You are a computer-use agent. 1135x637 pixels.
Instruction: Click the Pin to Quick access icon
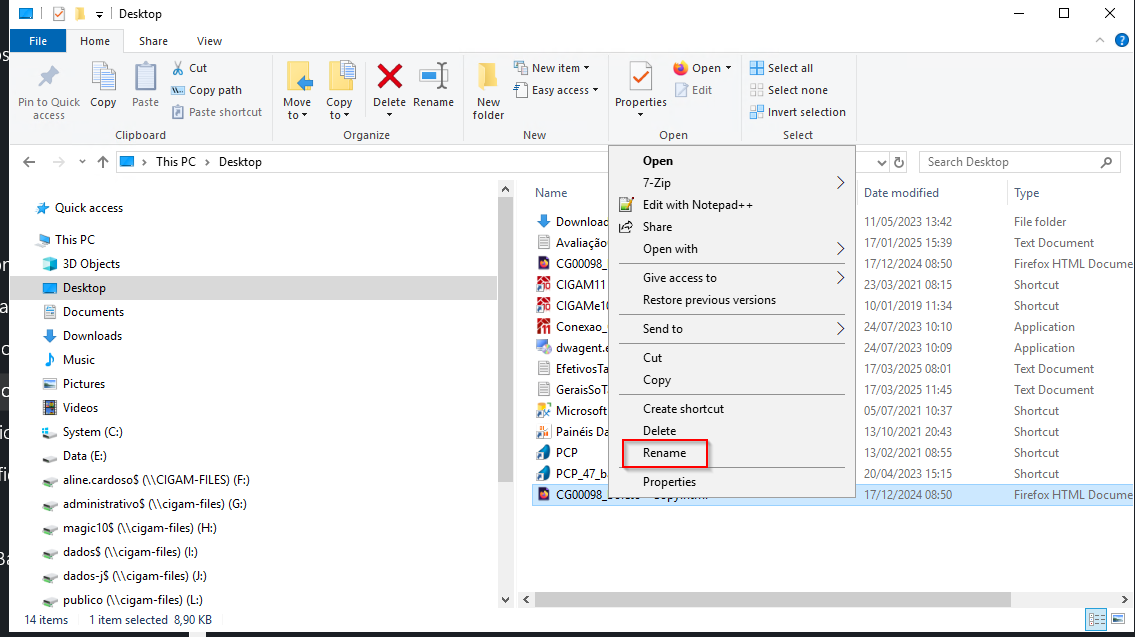click(x=48, y=77)
